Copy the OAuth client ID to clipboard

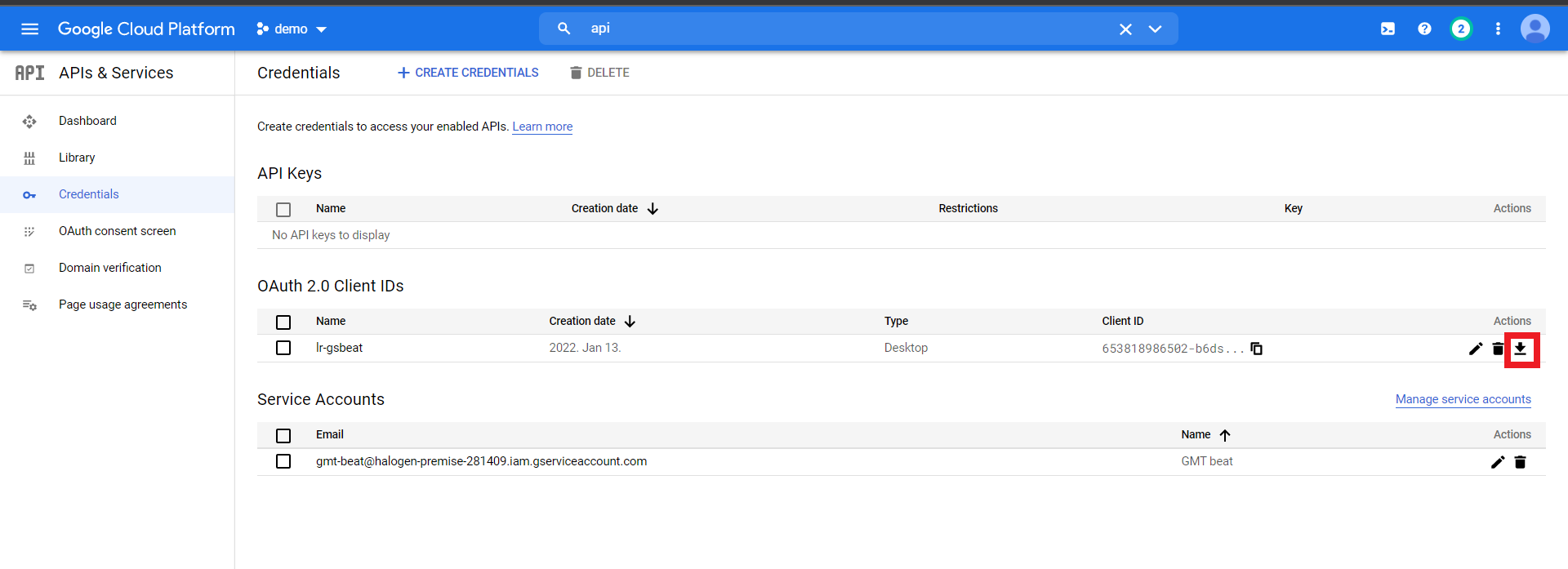(1257, 349)
